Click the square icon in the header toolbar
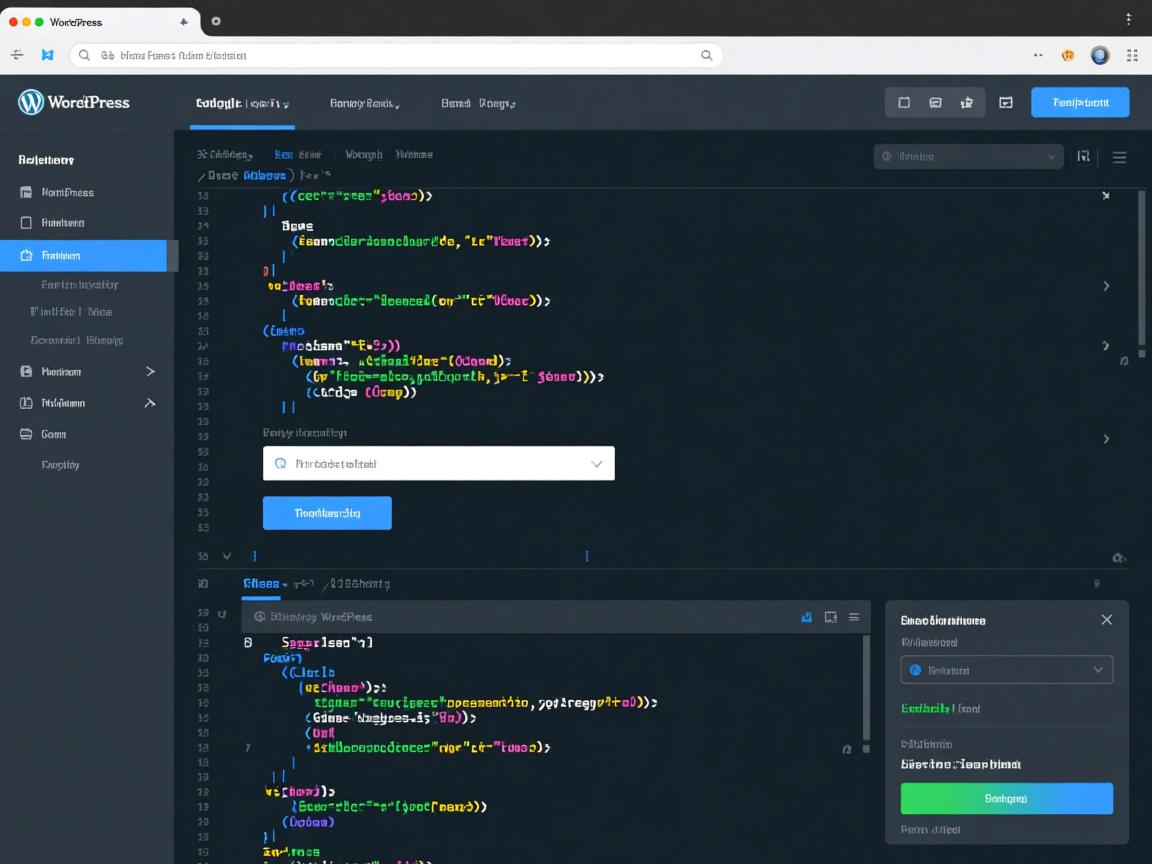This screenshot has height=864, width=1152. [x=904, y=102]
